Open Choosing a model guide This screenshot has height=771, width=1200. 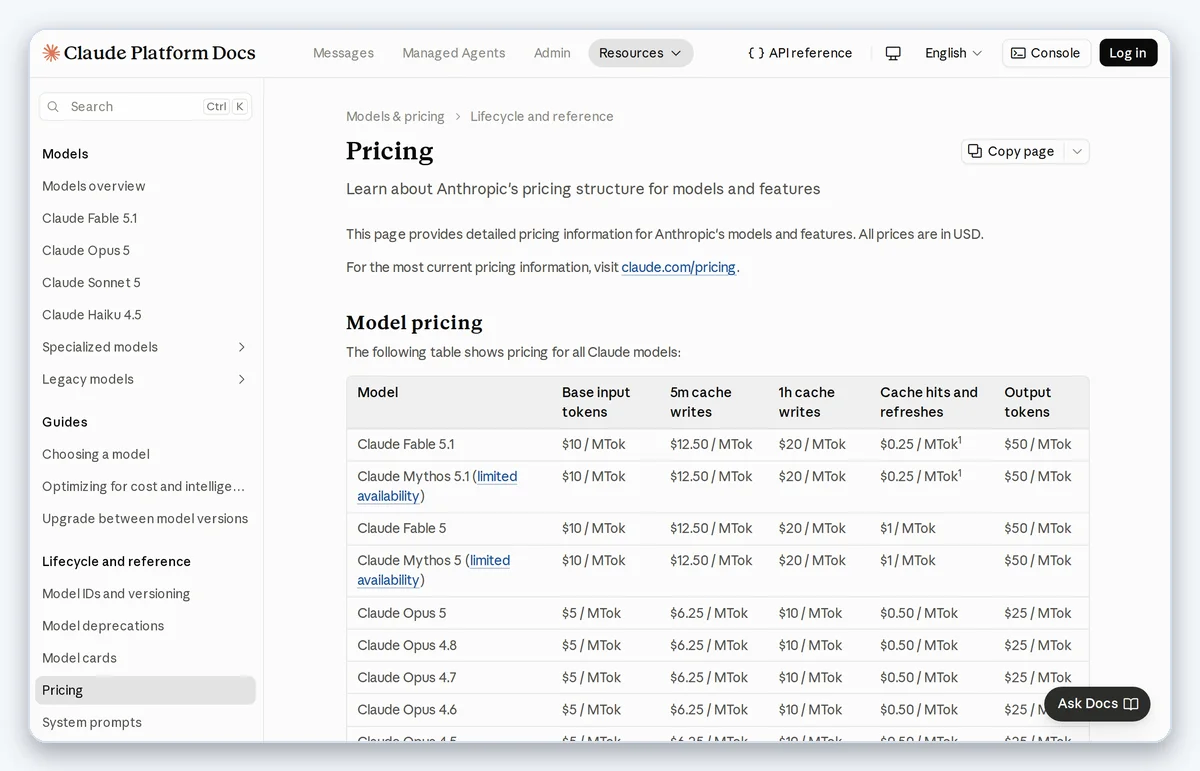tap(96, 454)
